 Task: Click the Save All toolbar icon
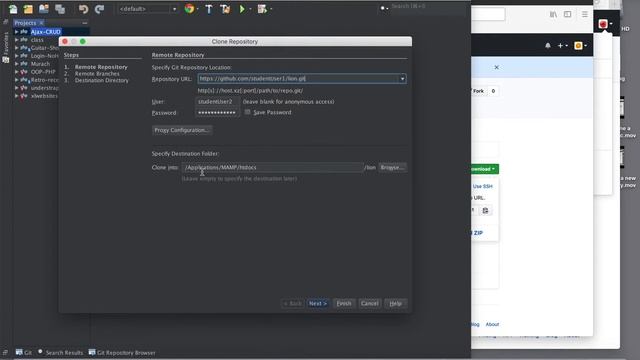(x=60, y=9)
